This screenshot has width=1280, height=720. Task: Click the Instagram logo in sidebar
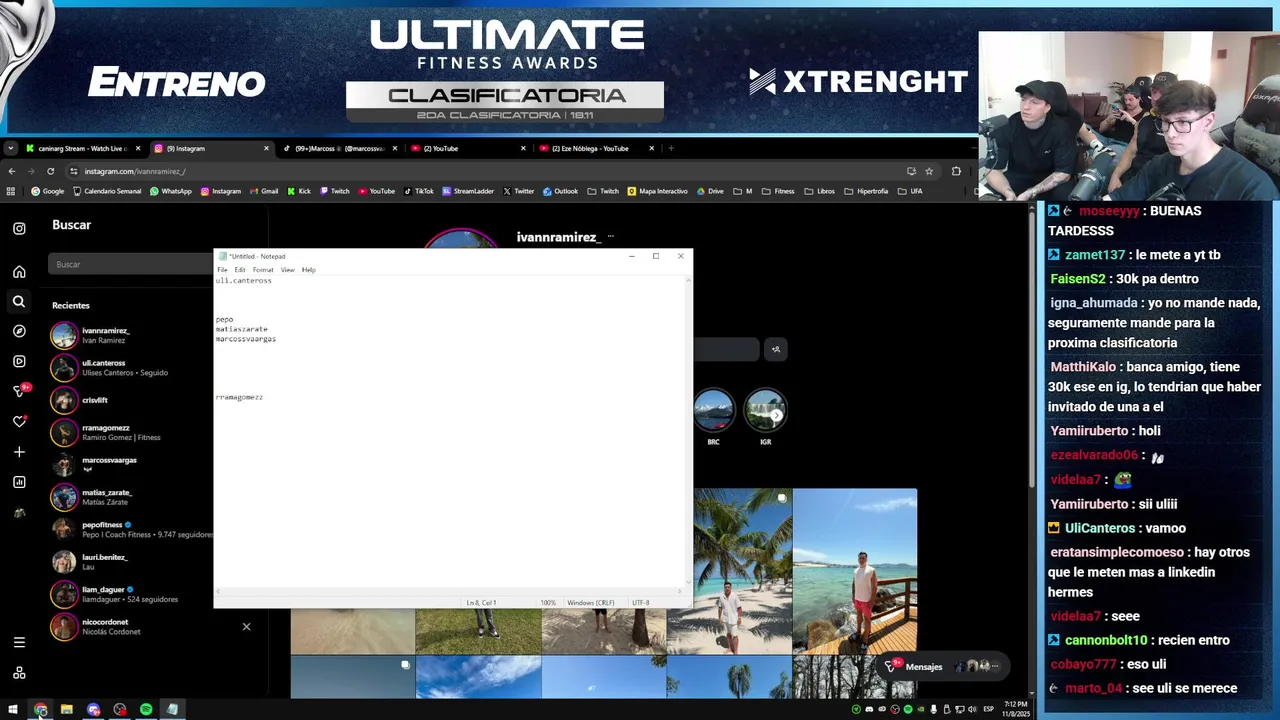pos(19,229)
